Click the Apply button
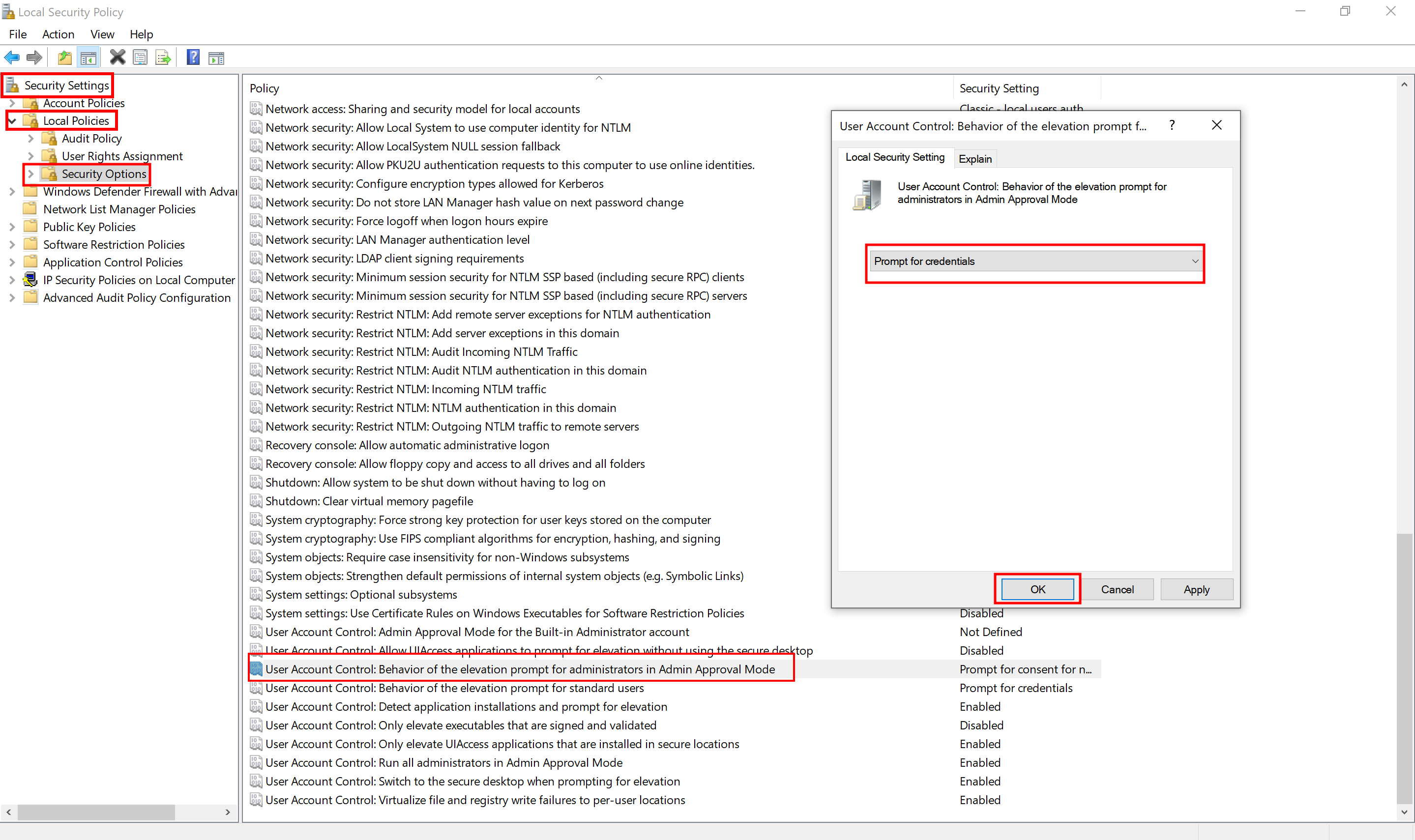The width and height of the screenshot is (1415, 840). point(1196,589)
